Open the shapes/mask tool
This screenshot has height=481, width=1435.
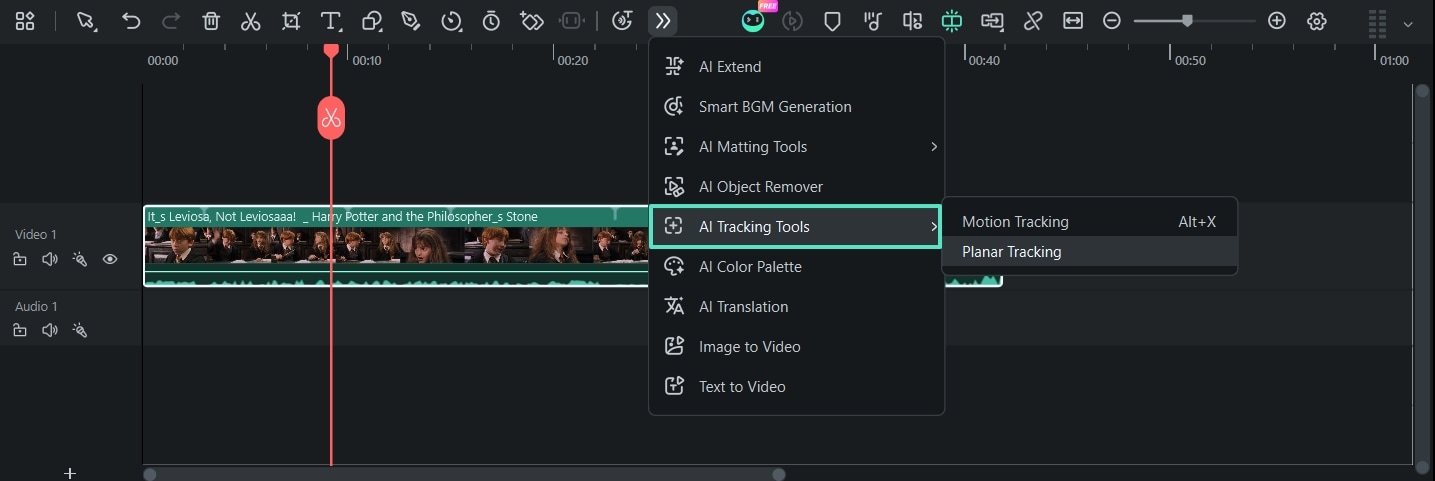tap(371, 21)
